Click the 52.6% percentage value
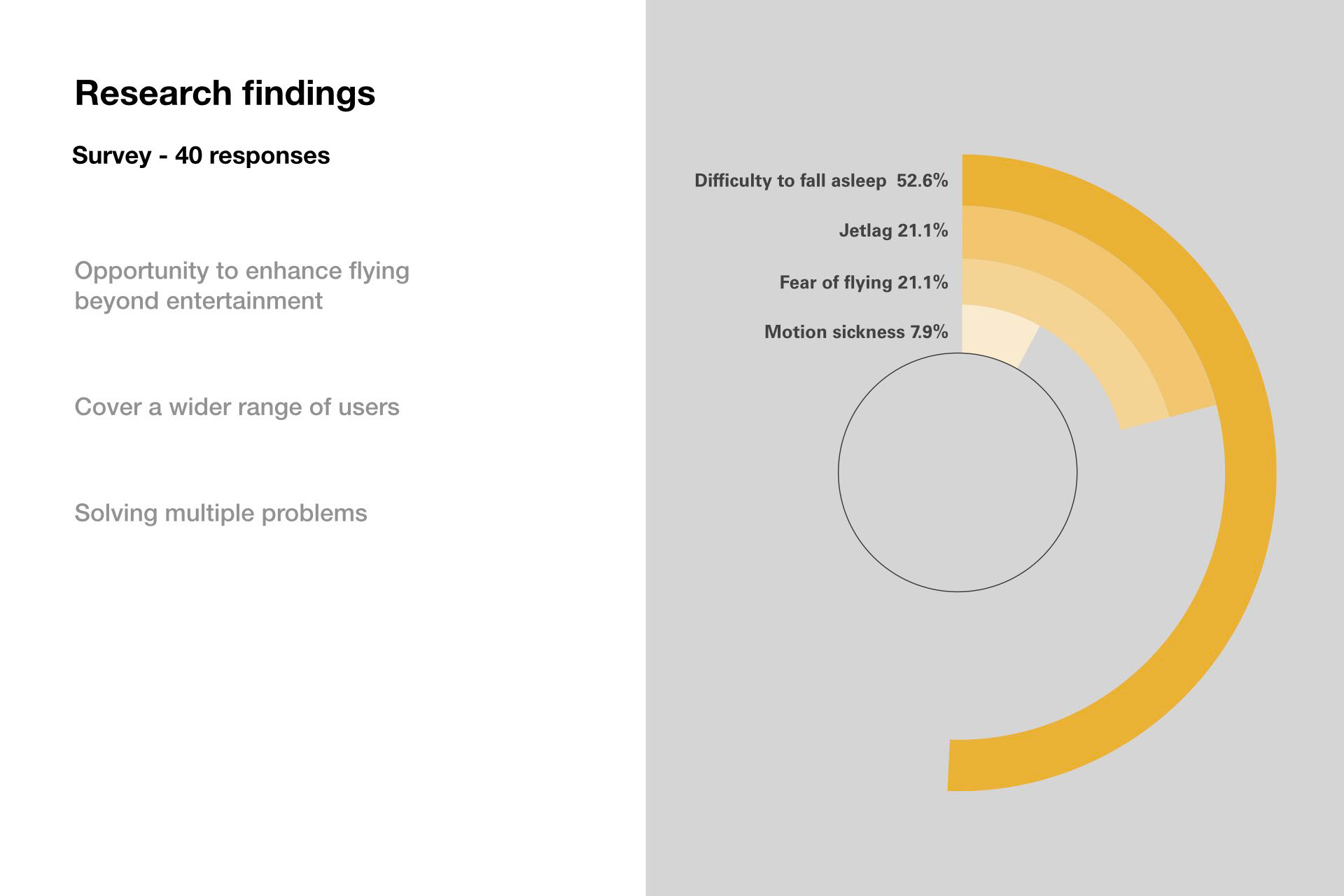The image size is (1344, 896). click(x=923, y=181)
